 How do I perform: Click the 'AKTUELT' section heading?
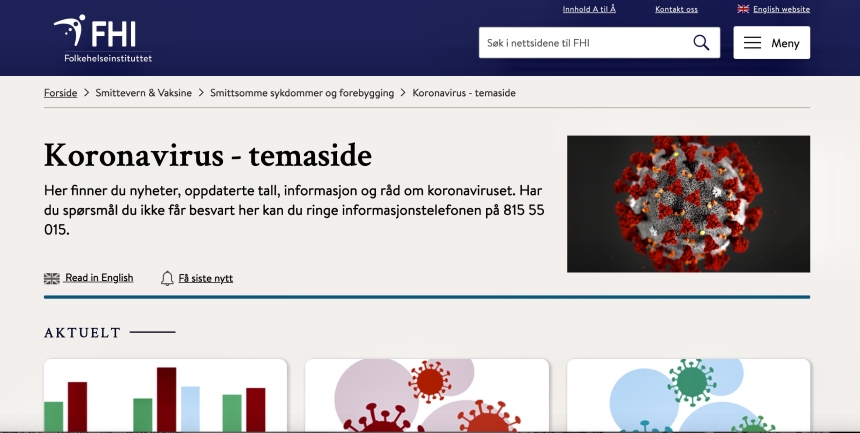point(82,333)
